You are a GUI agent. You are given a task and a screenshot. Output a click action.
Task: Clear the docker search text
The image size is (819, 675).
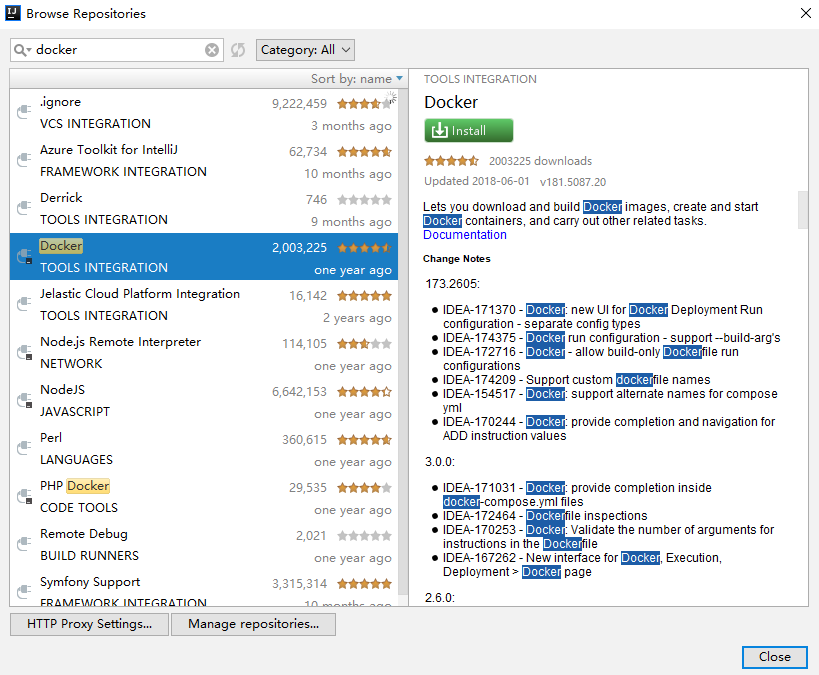coord(212,50)
